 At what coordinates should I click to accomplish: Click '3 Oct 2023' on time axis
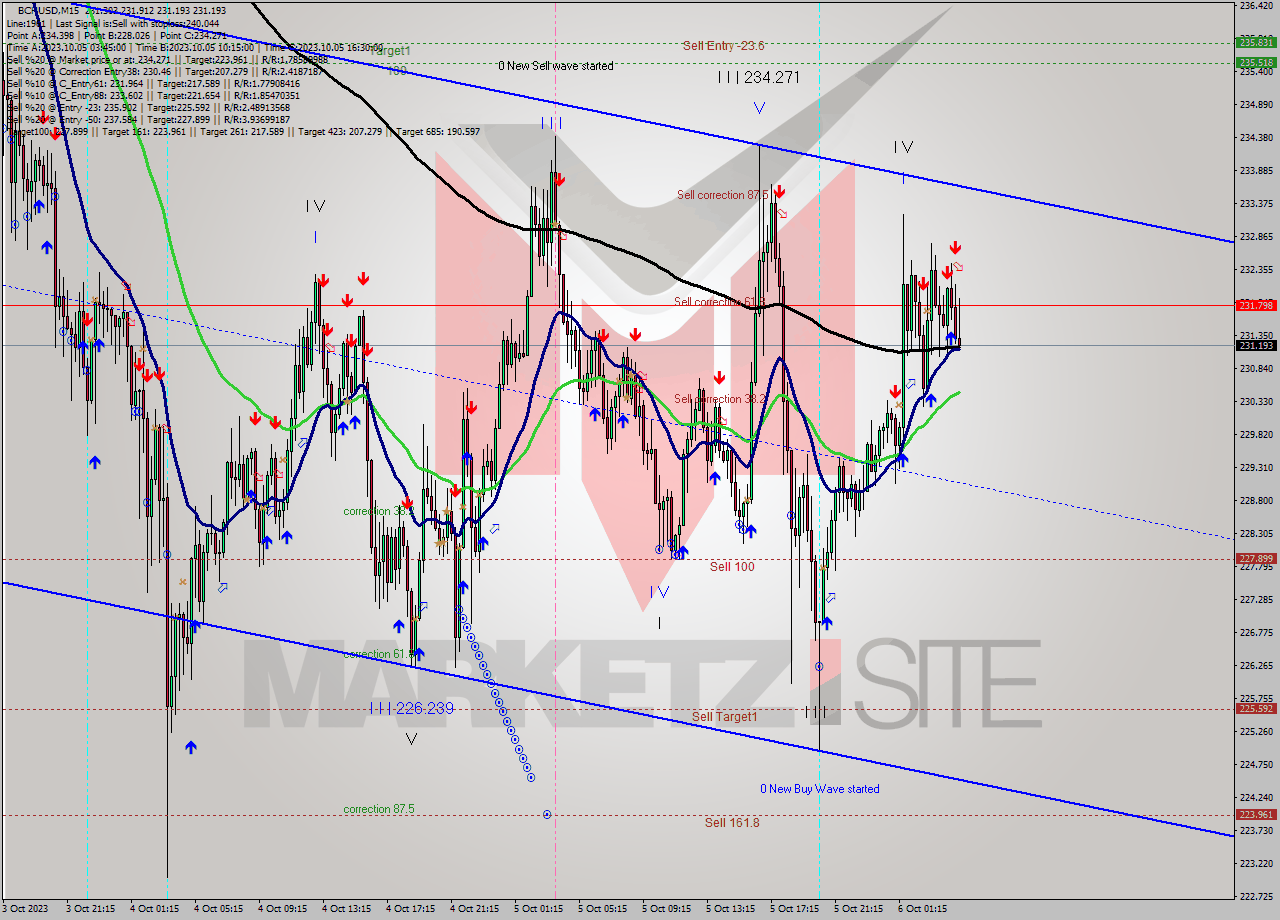tap(26, 909)
